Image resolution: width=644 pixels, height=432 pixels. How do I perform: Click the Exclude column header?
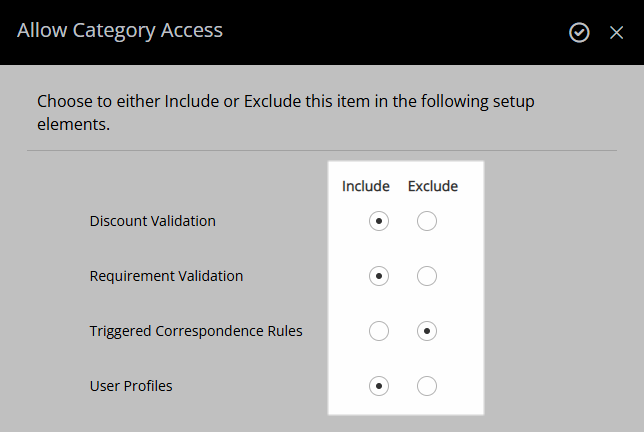pos(433,186)
